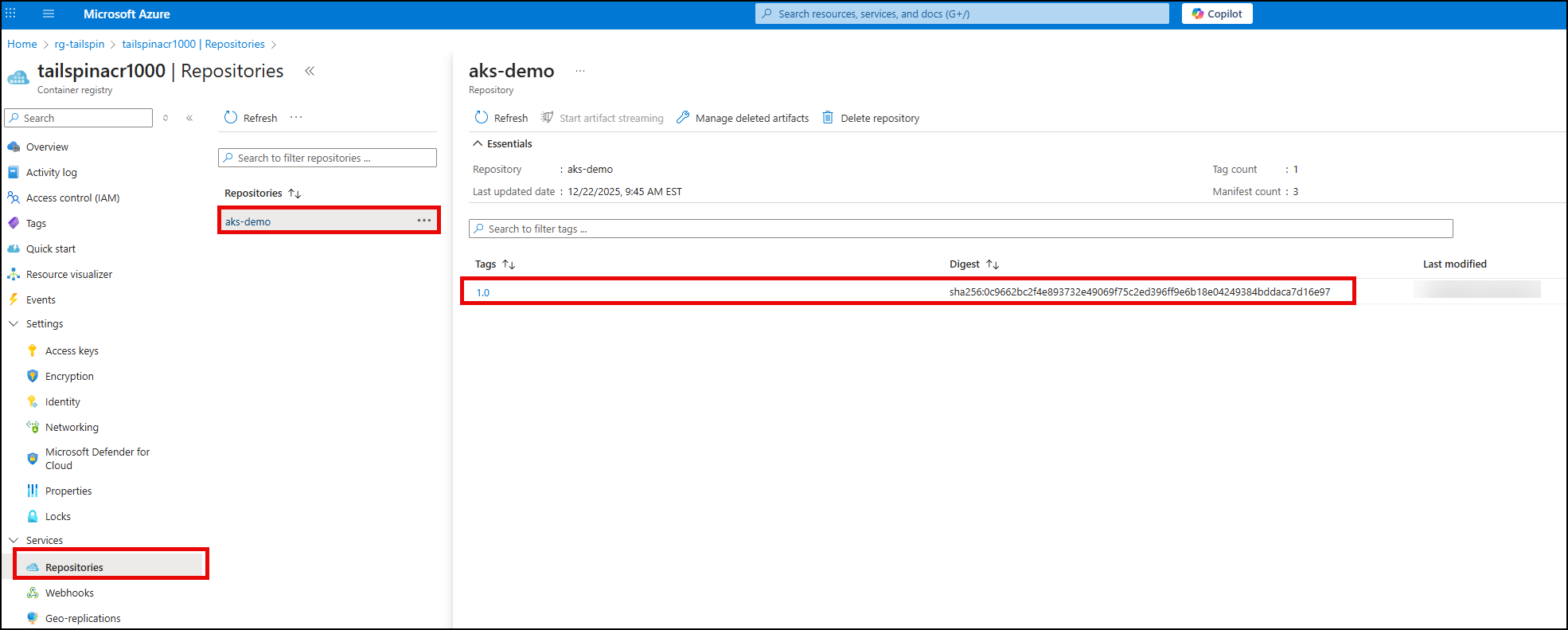Click the global search resources box
Screen dimensions: 1568x630
click(x=961, y=14)
